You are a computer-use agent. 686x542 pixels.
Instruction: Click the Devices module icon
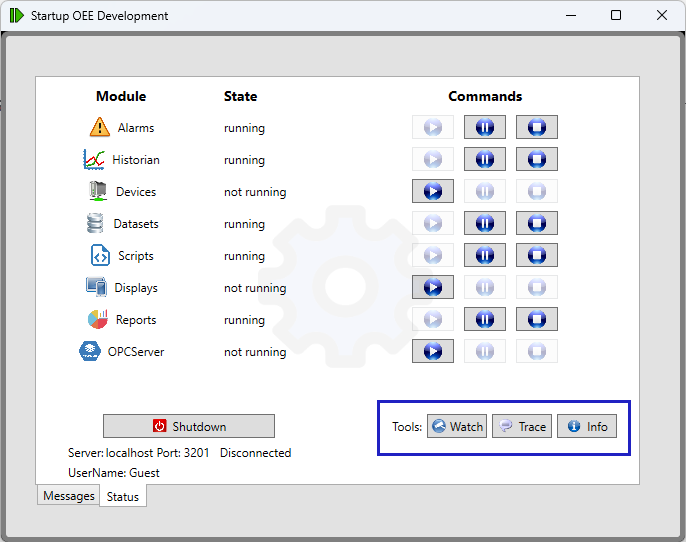(97, 191)
